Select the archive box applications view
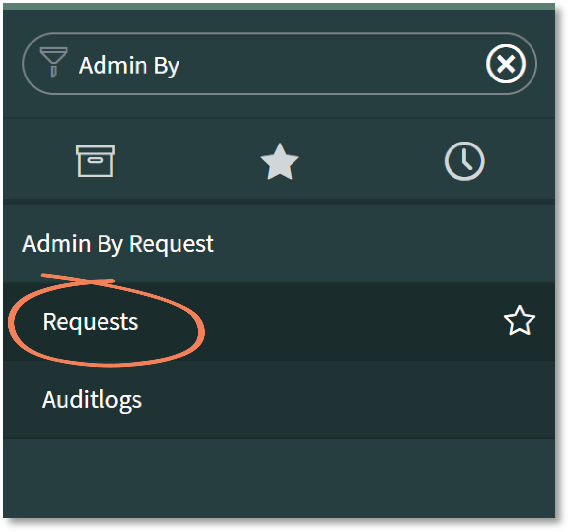The image size is (569, 532). (95, 161)
